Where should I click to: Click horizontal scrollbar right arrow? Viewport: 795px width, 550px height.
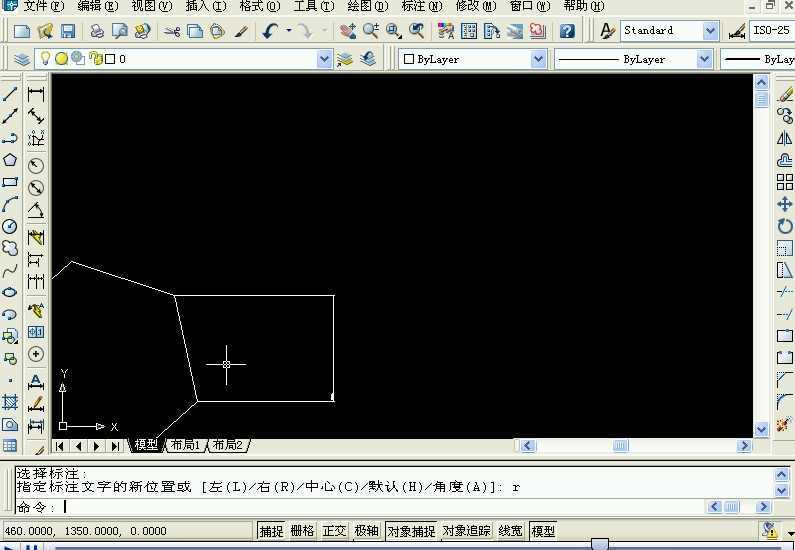click(744, 446)
